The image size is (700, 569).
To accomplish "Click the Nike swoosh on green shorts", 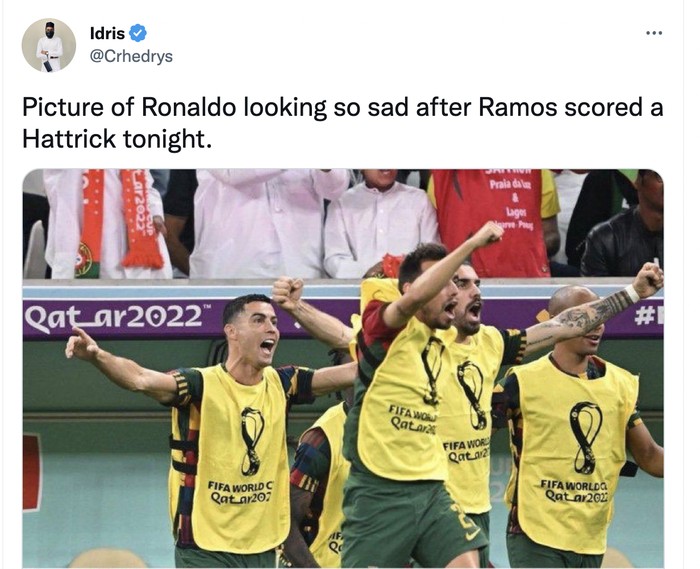I will pyautogui.click(x=473, y=533).
